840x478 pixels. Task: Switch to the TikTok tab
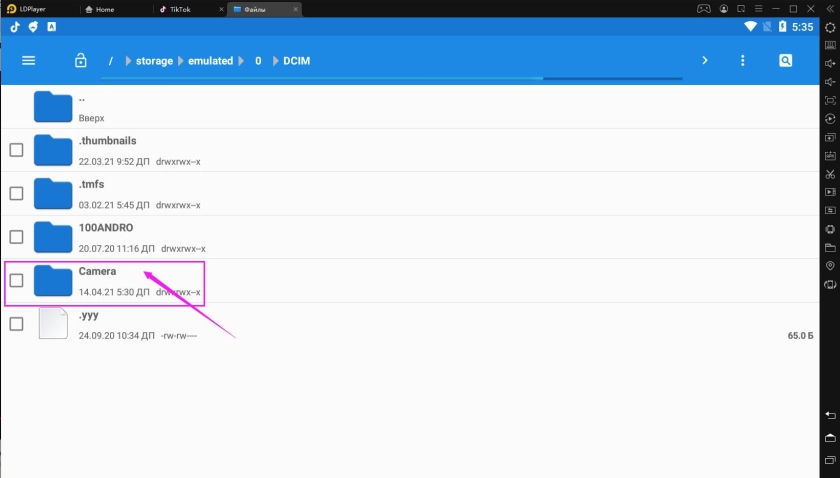185,9
